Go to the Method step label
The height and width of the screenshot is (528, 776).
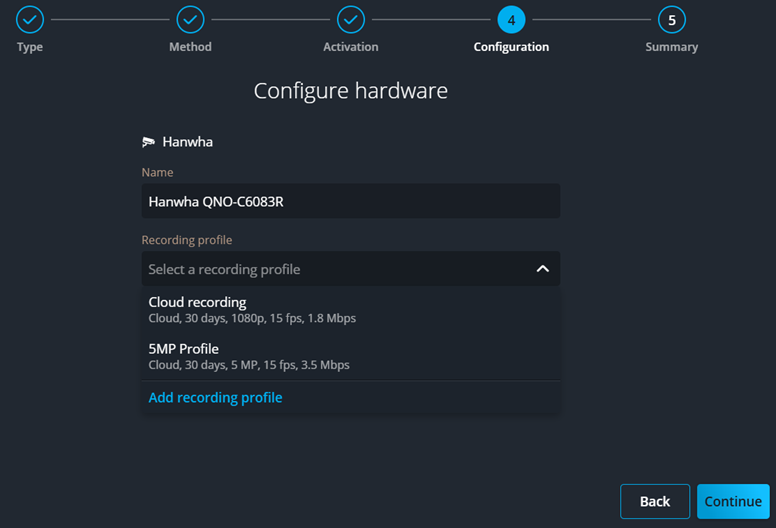[190, 47]
